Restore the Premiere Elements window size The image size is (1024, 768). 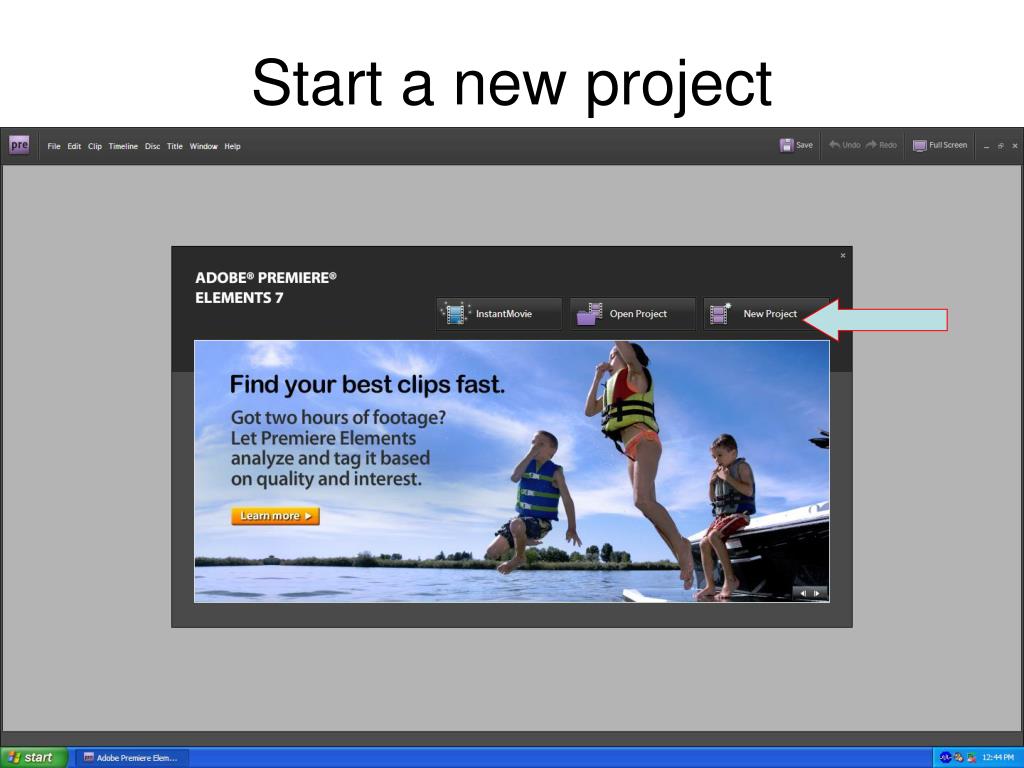(1000, 146)
